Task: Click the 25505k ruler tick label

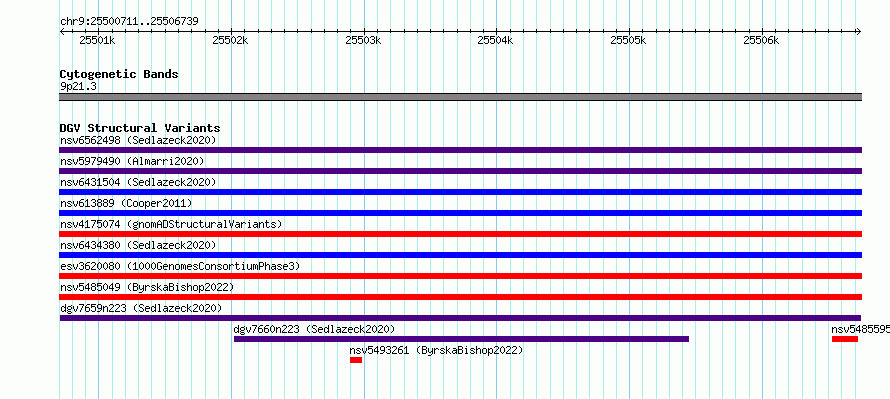Action: pos(628,40)
